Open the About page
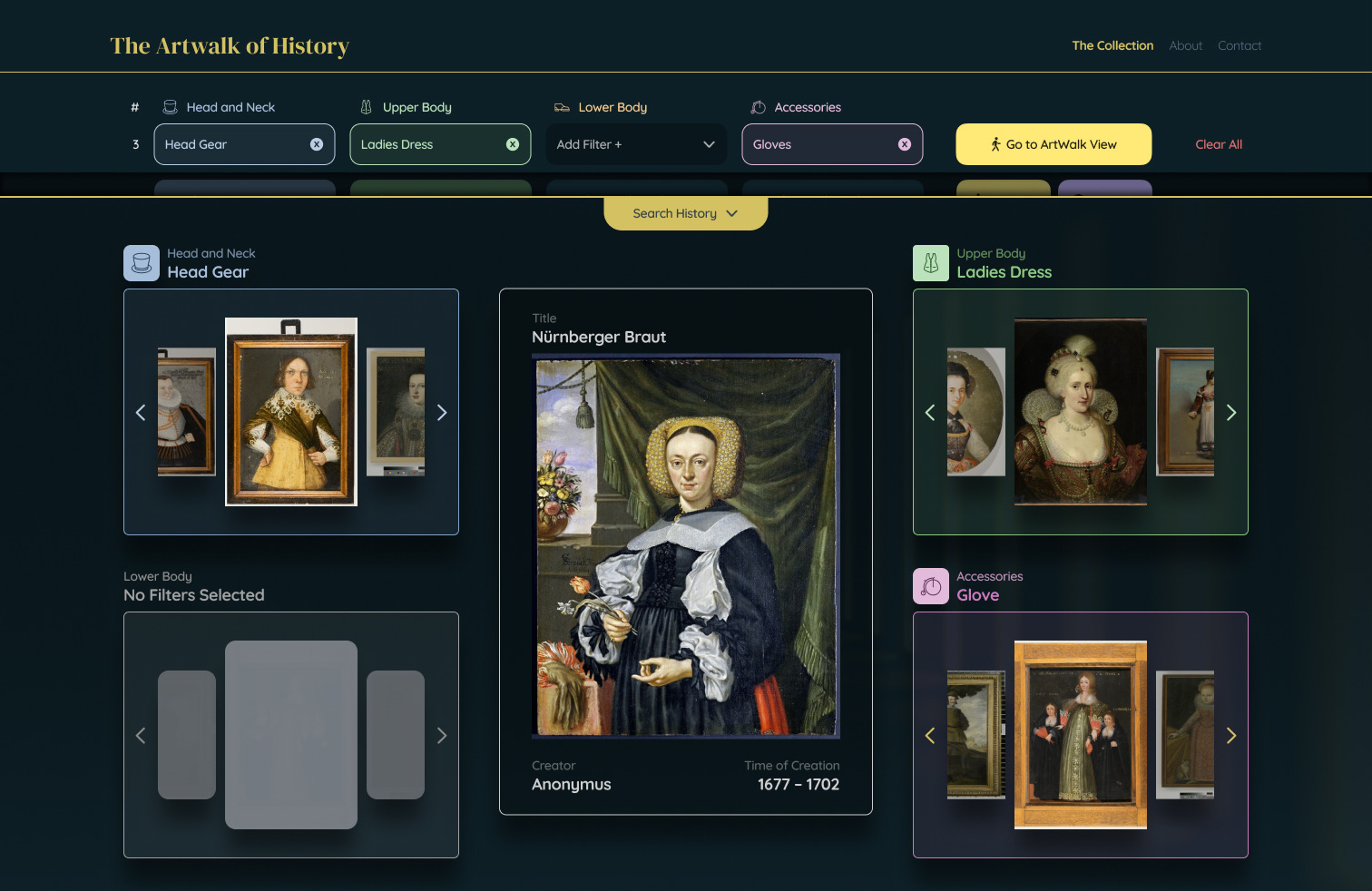This screenshot has width=1372, height=891. 1185,45
